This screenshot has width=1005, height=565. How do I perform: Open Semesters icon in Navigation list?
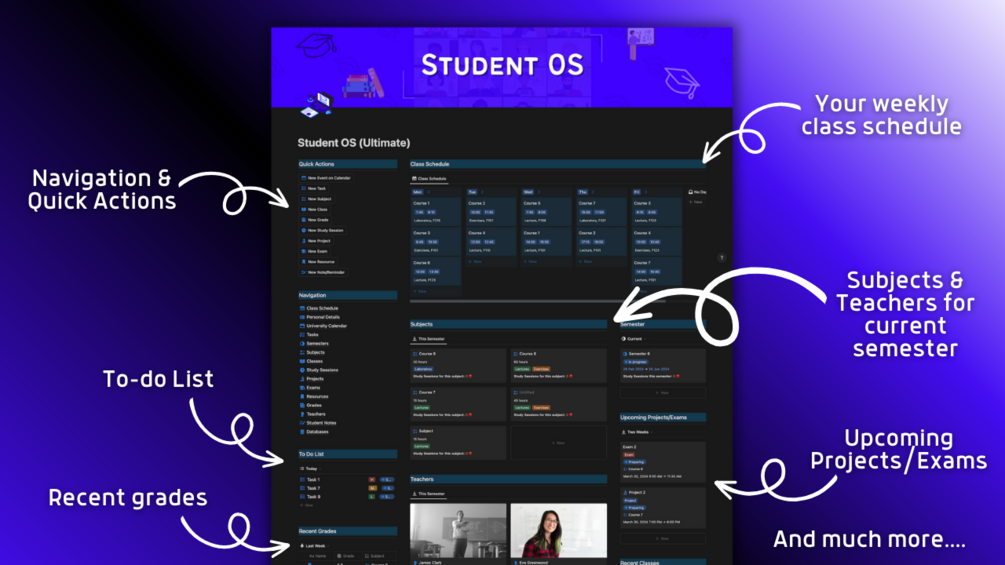[303, 343]
